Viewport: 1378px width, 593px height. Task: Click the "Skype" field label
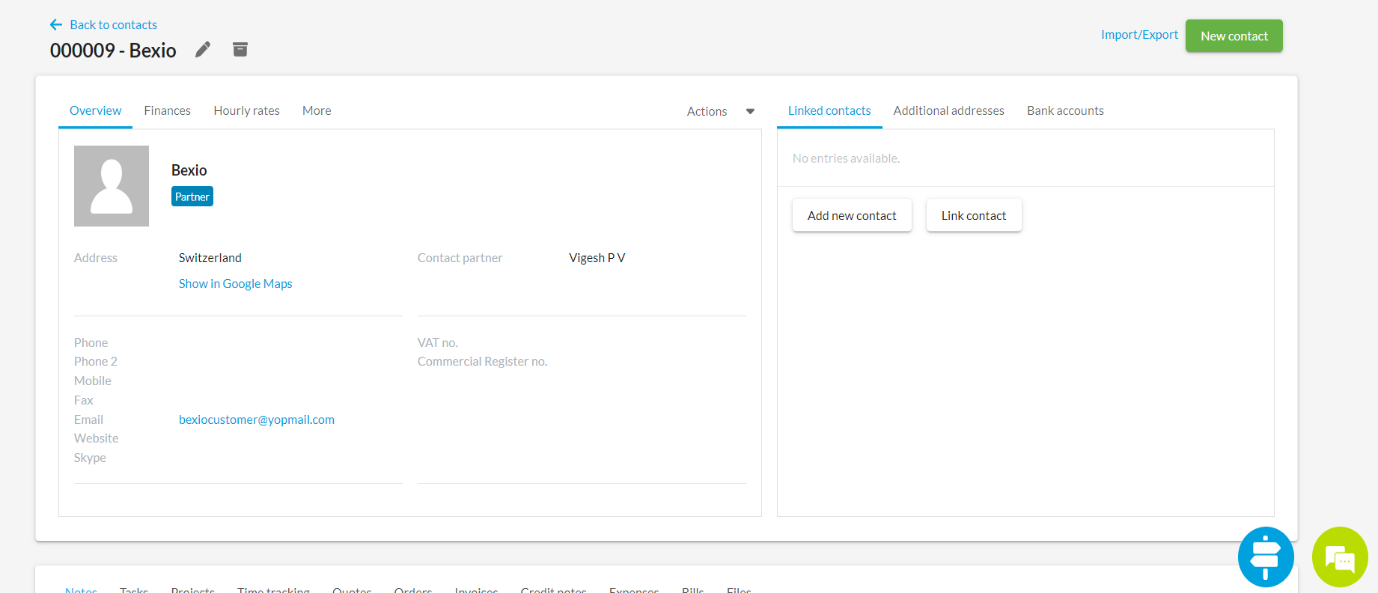(90, 458)
